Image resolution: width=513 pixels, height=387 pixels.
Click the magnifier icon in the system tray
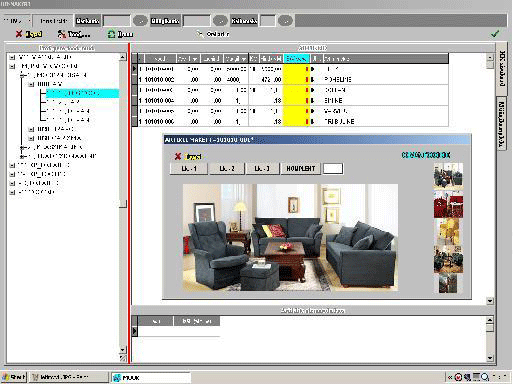(485, 377)
